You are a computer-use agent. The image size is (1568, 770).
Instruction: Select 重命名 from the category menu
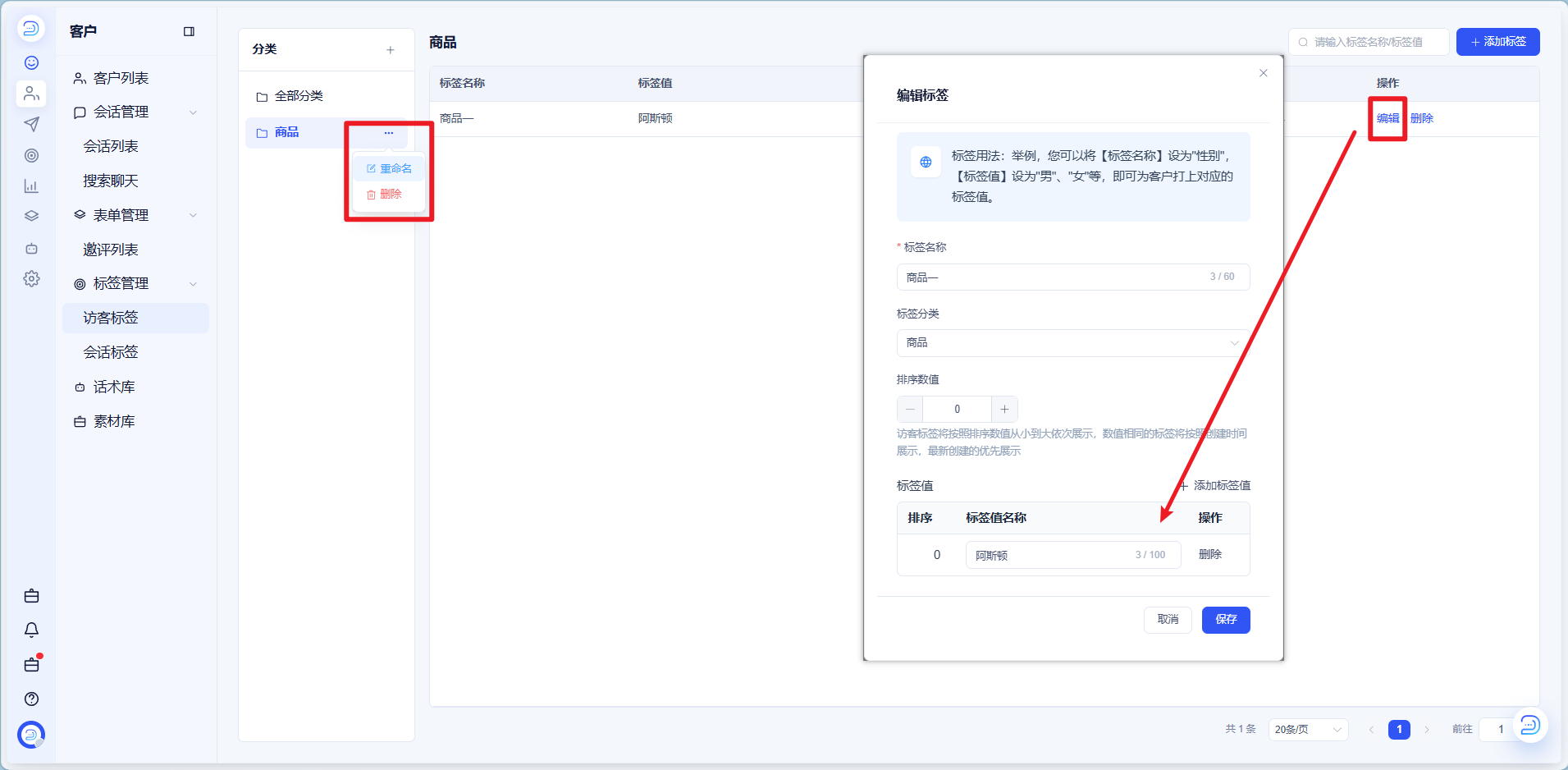[x=389, y=168]
